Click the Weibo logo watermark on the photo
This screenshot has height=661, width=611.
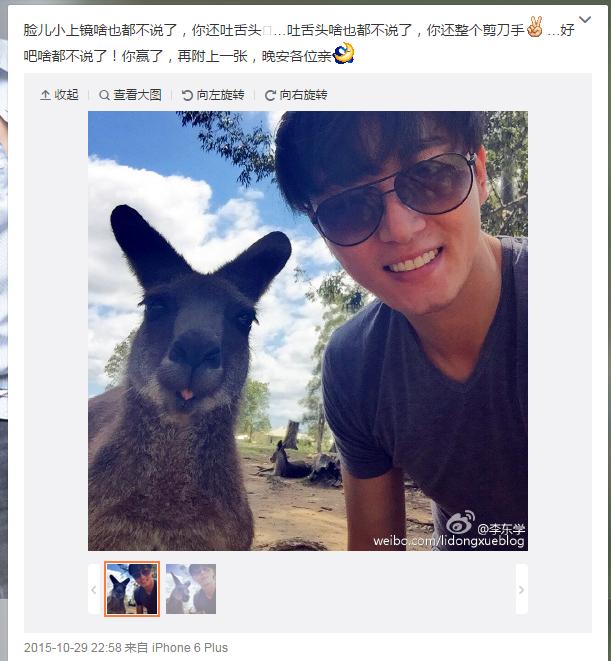[x=460, y=522]
